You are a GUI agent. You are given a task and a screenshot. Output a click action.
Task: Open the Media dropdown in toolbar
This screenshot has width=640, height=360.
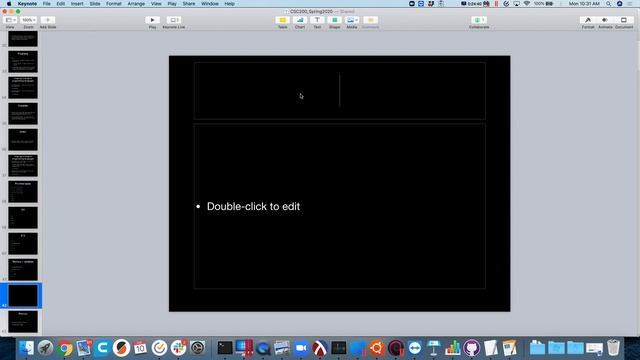352,20
